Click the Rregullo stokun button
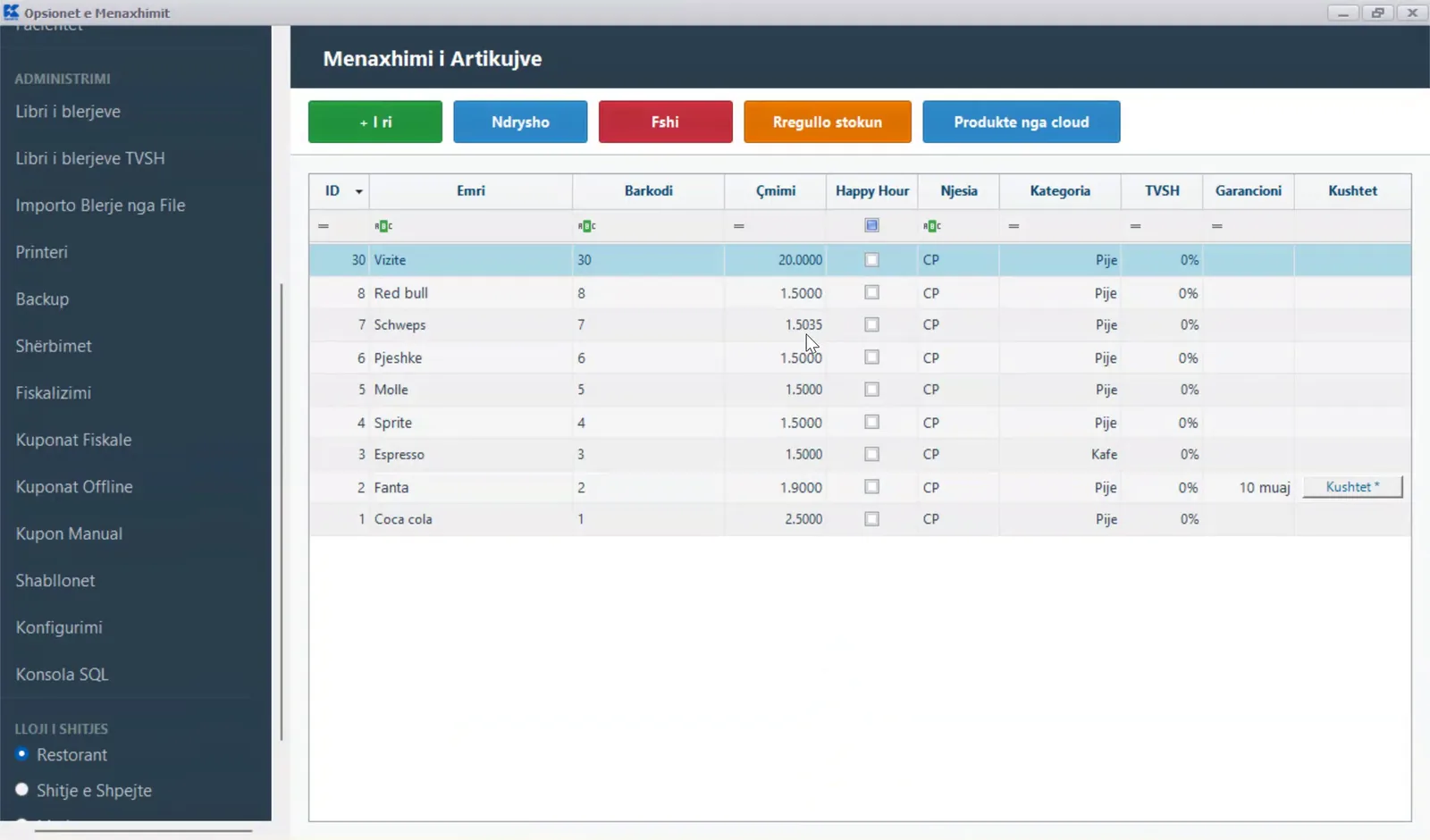Screen dimensions: 1430x840 (x=828, y=122)
